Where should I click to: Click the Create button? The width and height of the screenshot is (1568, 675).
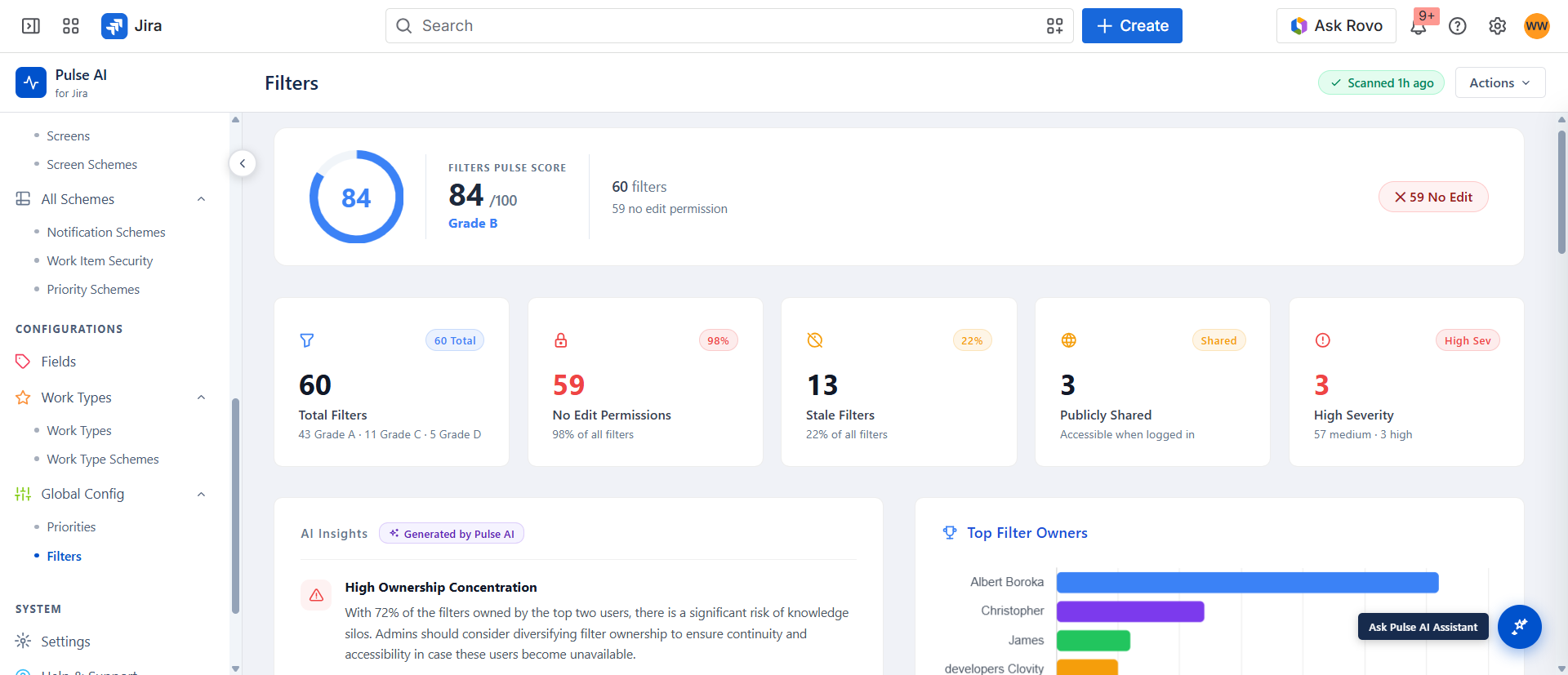tap(1132, 26)
